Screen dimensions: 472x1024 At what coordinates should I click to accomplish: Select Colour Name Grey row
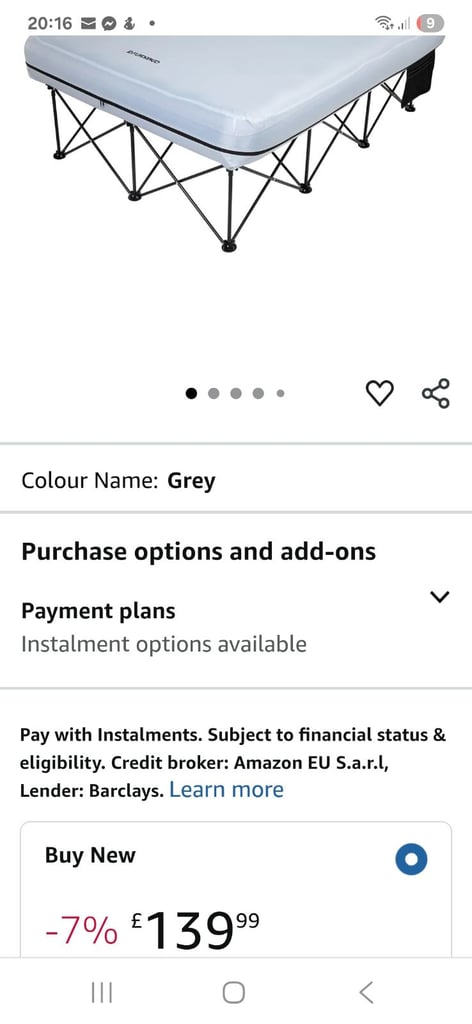[236, 481]
